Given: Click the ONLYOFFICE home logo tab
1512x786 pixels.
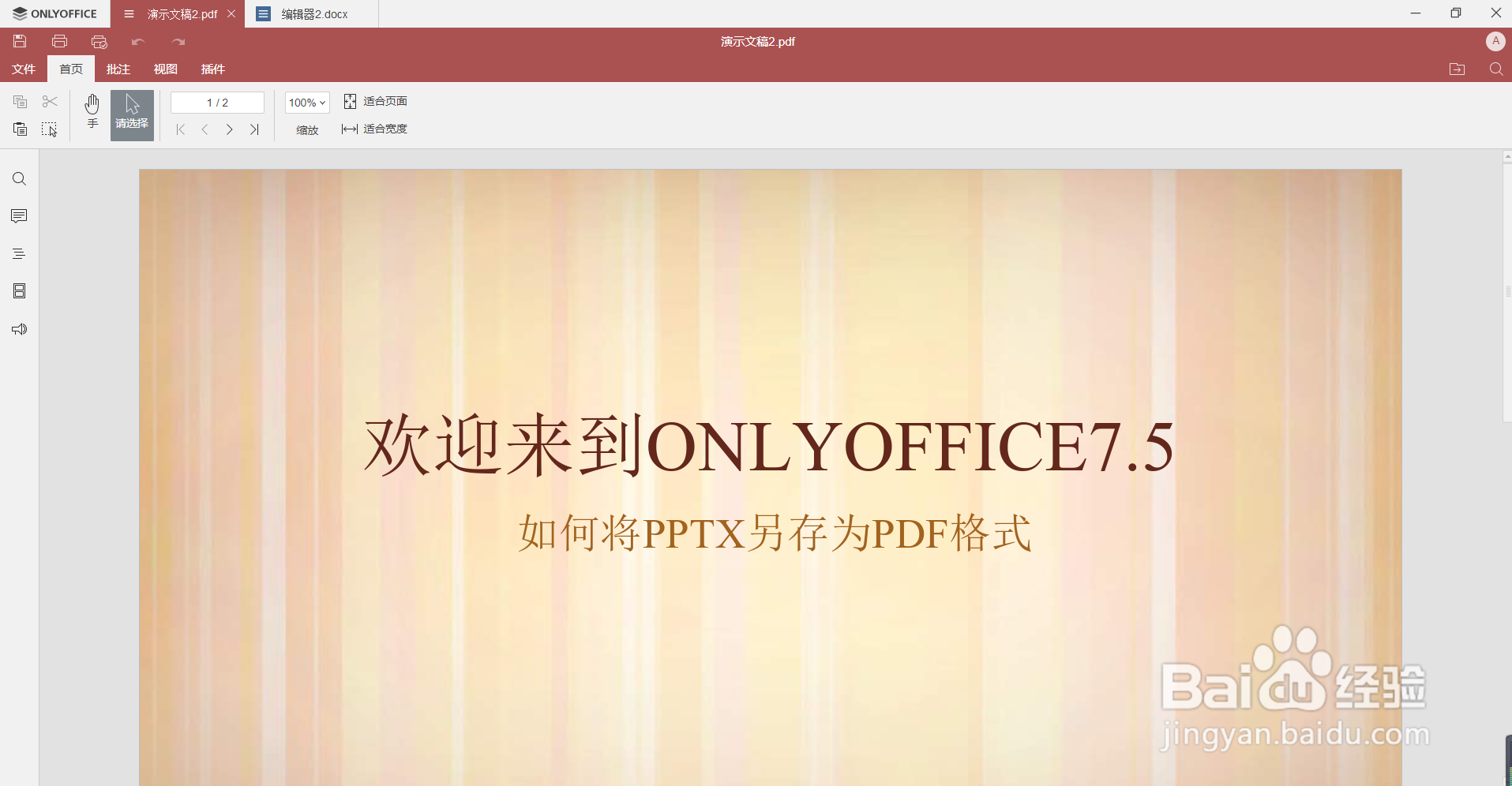Looking at the screenshot, I should coord(55,13).
